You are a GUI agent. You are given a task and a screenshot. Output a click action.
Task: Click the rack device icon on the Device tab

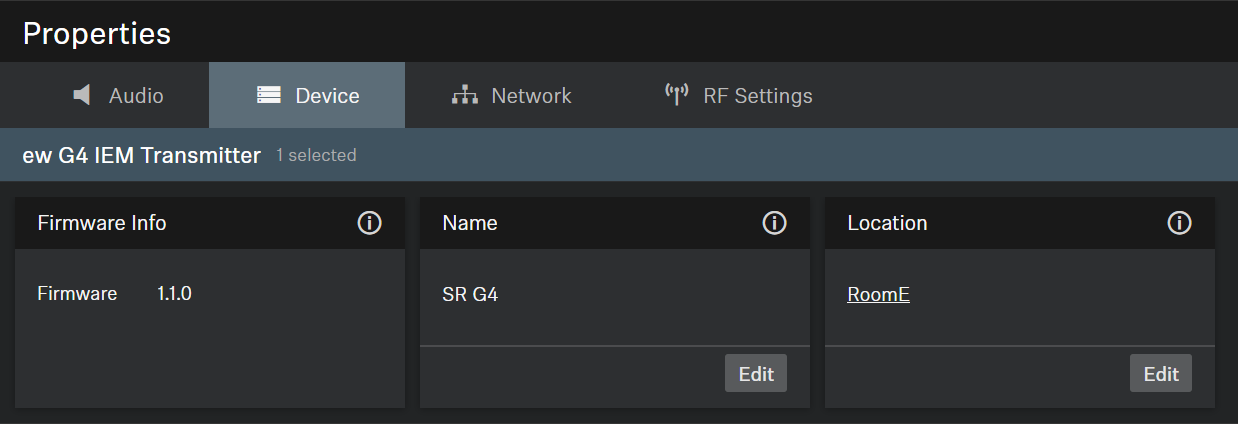(269, 95)
